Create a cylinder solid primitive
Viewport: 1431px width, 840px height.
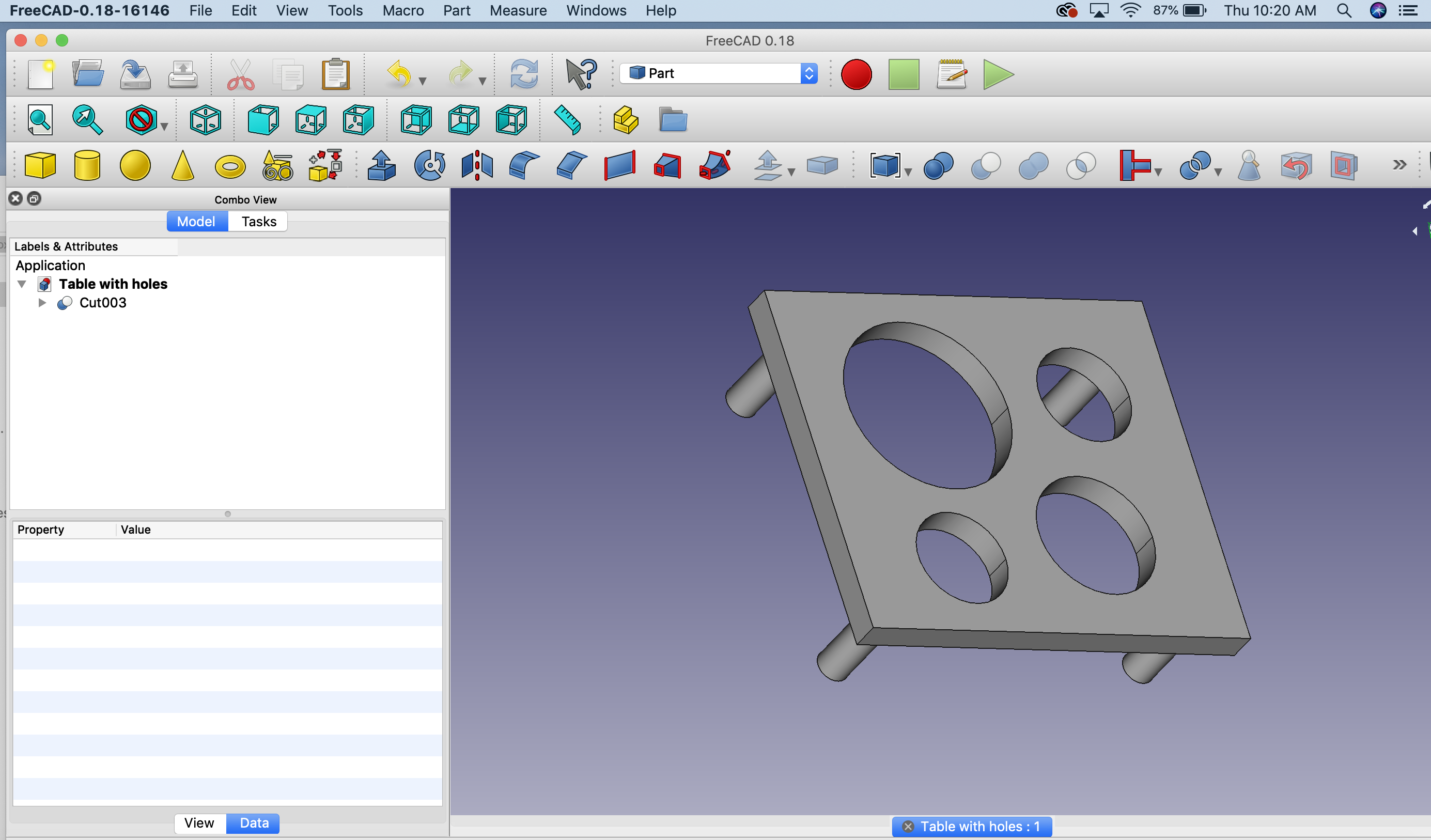coord(87,166)
